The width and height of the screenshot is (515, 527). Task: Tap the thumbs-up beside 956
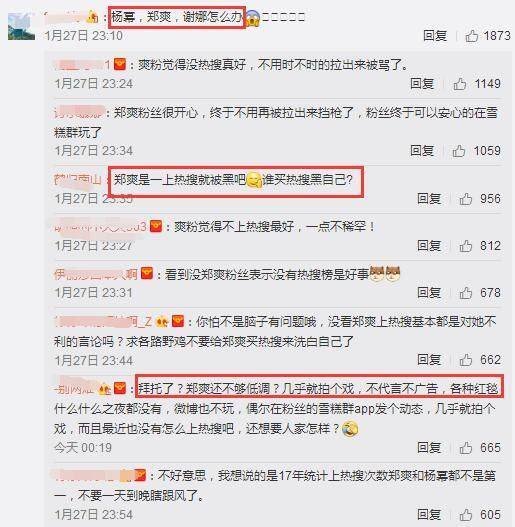(x=466, y=199)
